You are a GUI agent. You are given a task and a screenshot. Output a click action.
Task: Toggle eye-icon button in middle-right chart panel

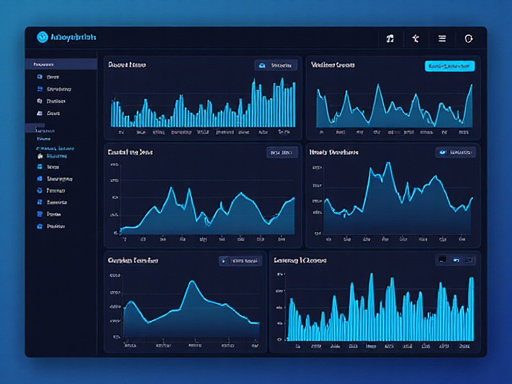click(455, 152)
